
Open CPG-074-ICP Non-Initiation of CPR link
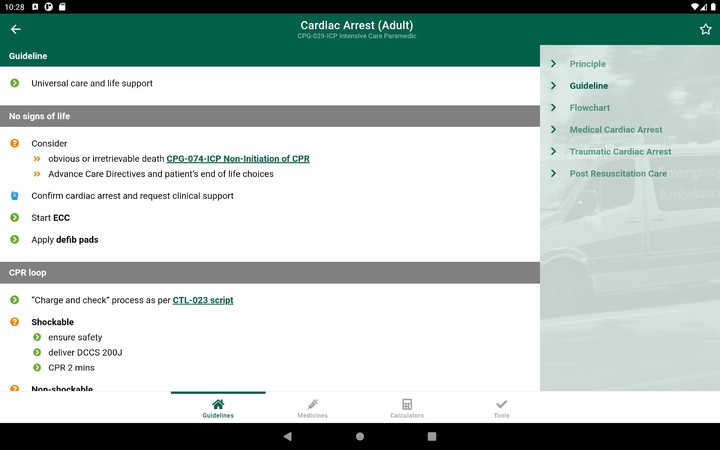(238, 158)
